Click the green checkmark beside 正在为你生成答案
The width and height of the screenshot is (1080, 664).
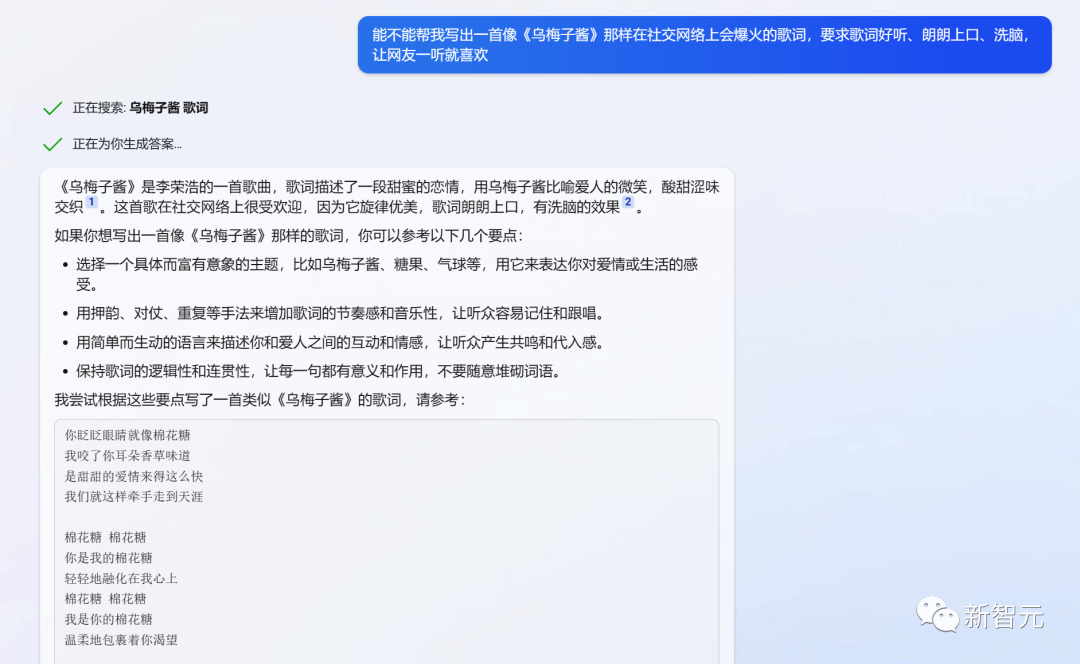[x=52, y=144]
